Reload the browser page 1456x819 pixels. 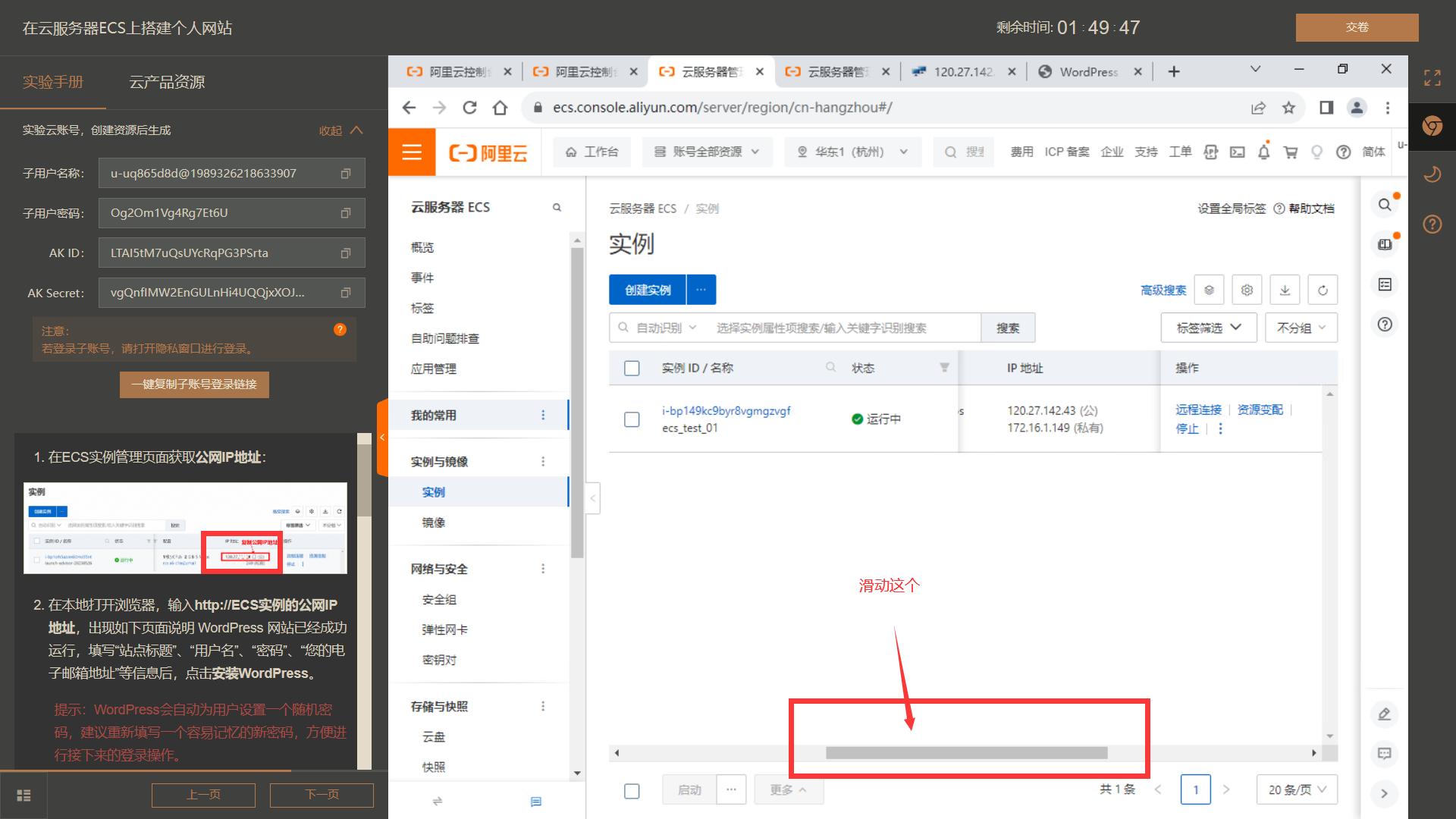469,108
